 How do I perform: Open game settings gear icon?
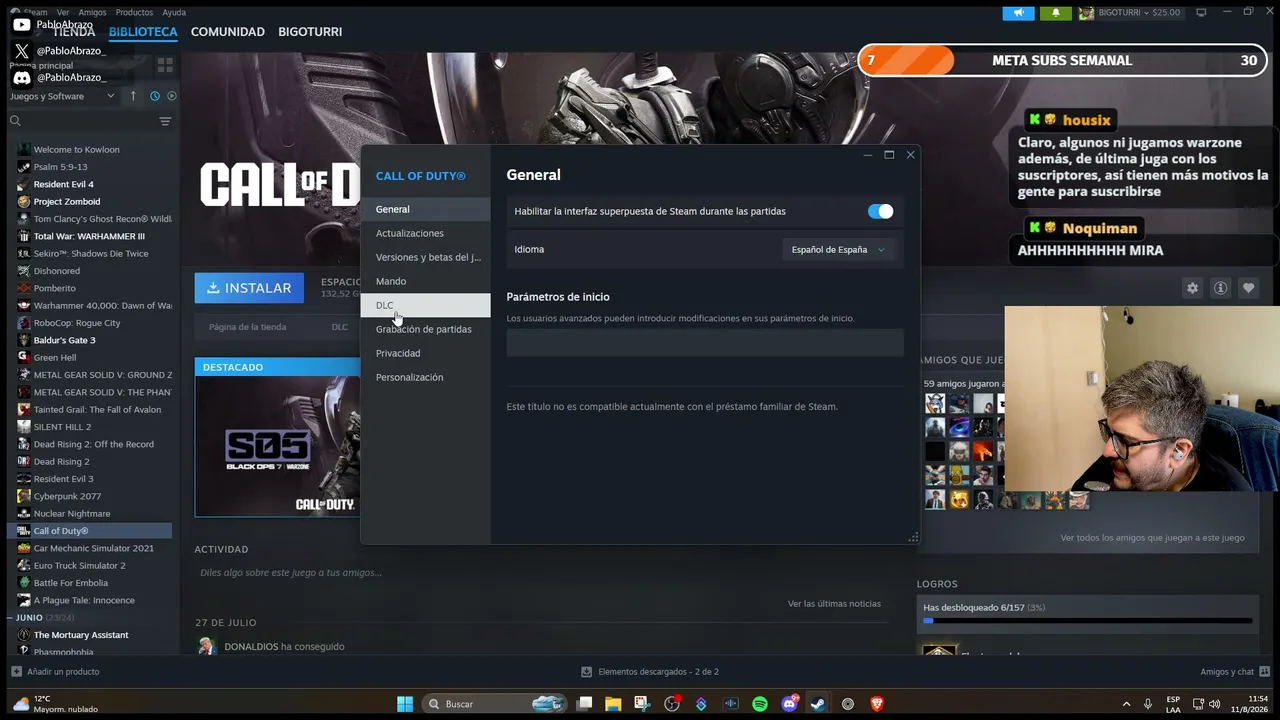tap(1192, 288)
